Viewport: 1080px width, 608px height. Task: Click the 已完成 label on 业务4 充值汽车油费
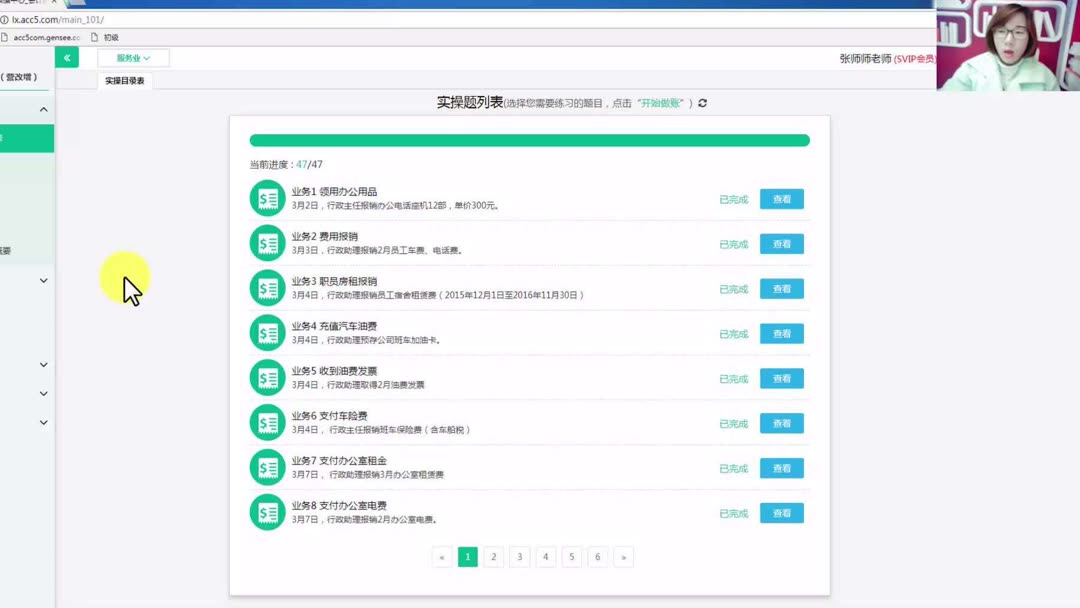pos(732,334)
